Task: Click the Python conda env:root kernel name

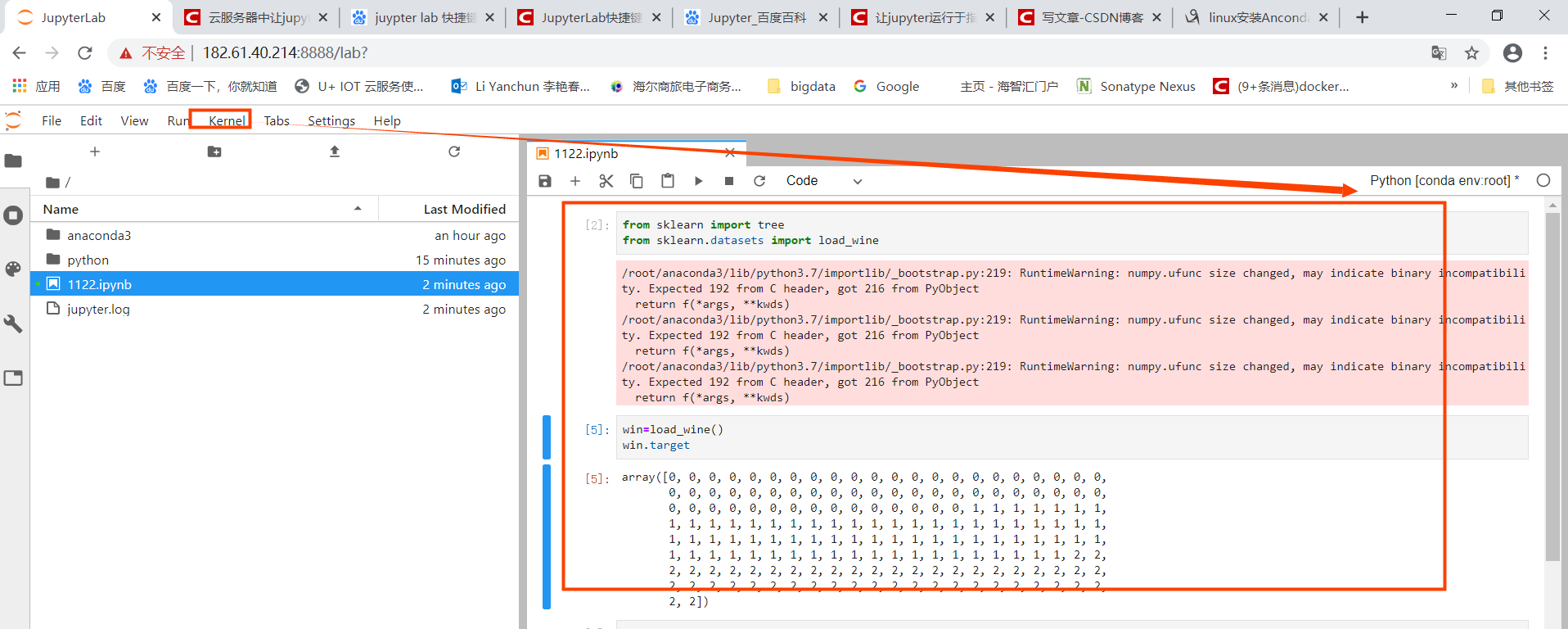Action: (1444, 180)
